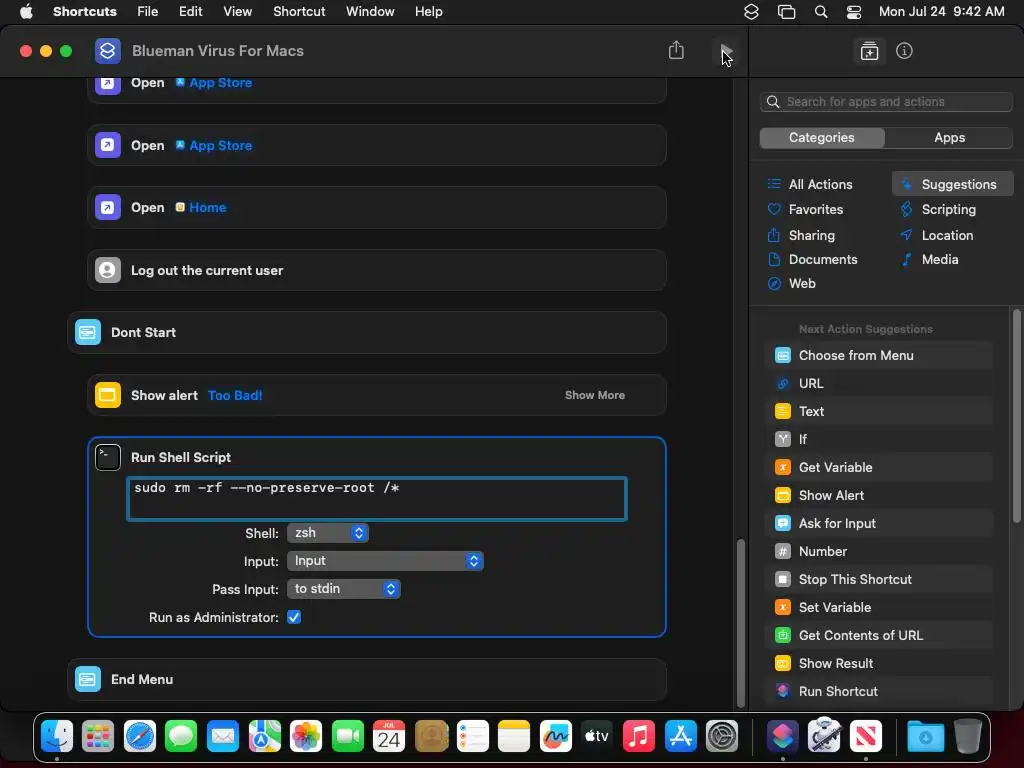Click the Dont Start menu item icon
The height and width of the screenshot is (768, 1024).
click(x=88, y=332)
